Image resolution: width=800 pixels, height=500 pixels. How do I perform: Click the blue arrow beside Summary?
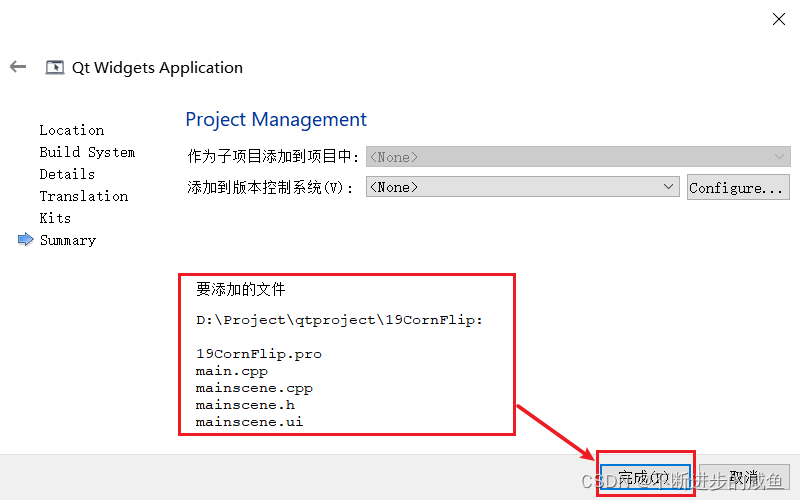point(26,239)
